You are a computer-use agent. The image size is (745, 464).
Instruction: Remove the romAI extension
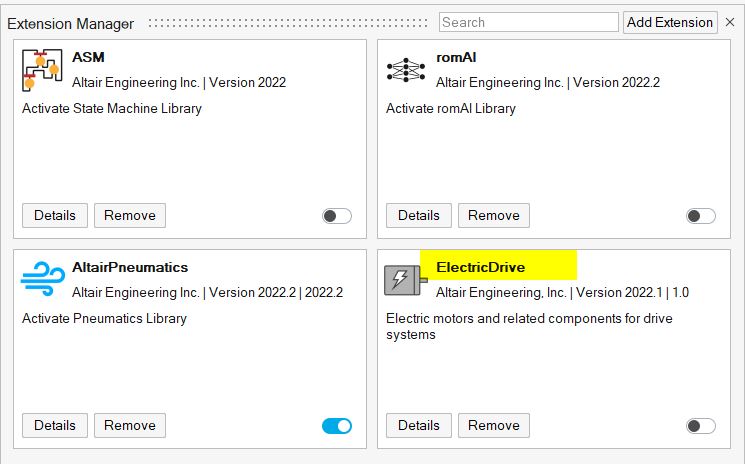click(x=494, y=215)
